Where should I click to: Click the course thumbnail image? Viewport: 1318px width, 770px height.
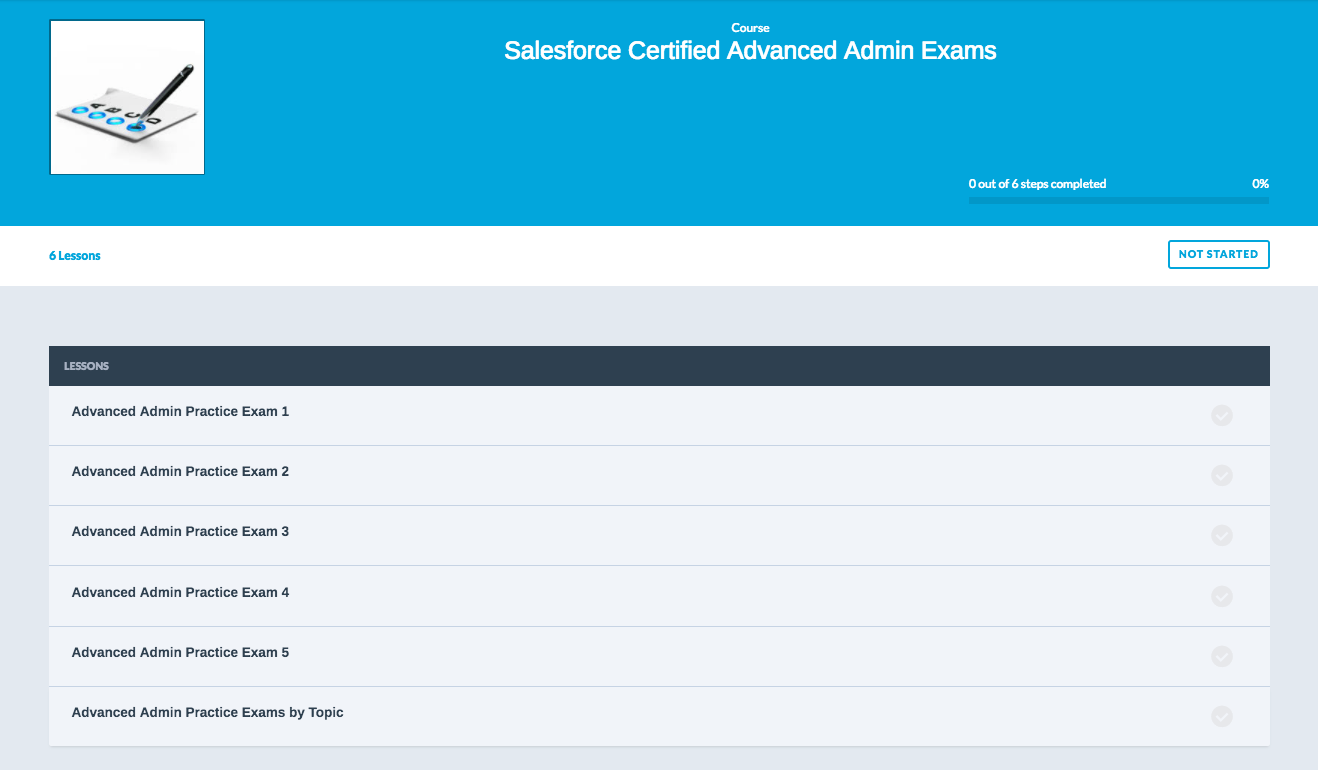127,97
